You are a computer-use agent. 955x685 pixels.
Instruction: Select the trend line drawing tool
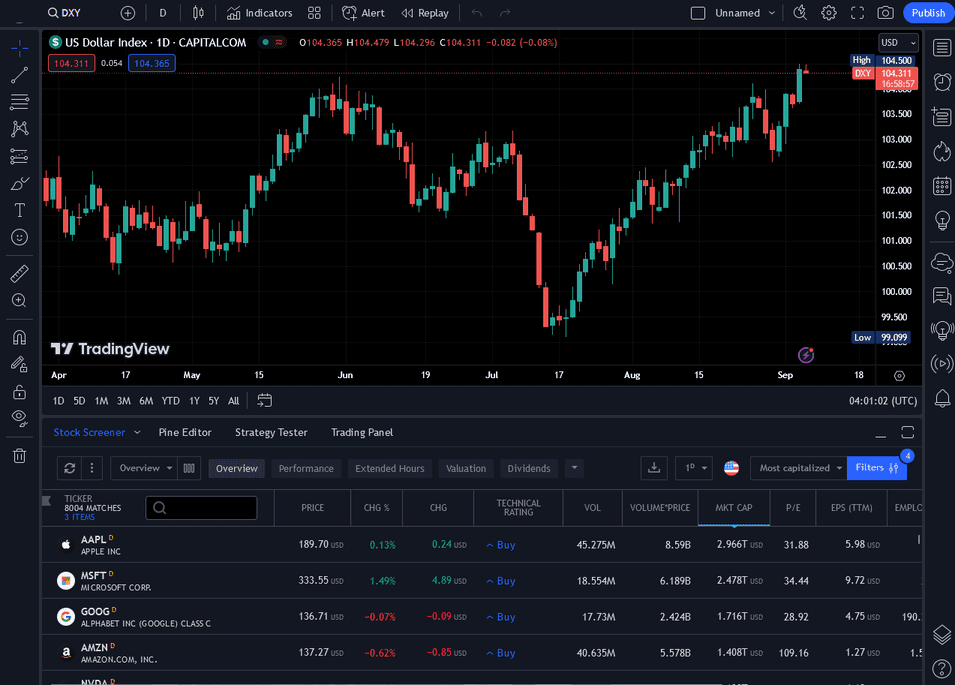pos(19,75)
